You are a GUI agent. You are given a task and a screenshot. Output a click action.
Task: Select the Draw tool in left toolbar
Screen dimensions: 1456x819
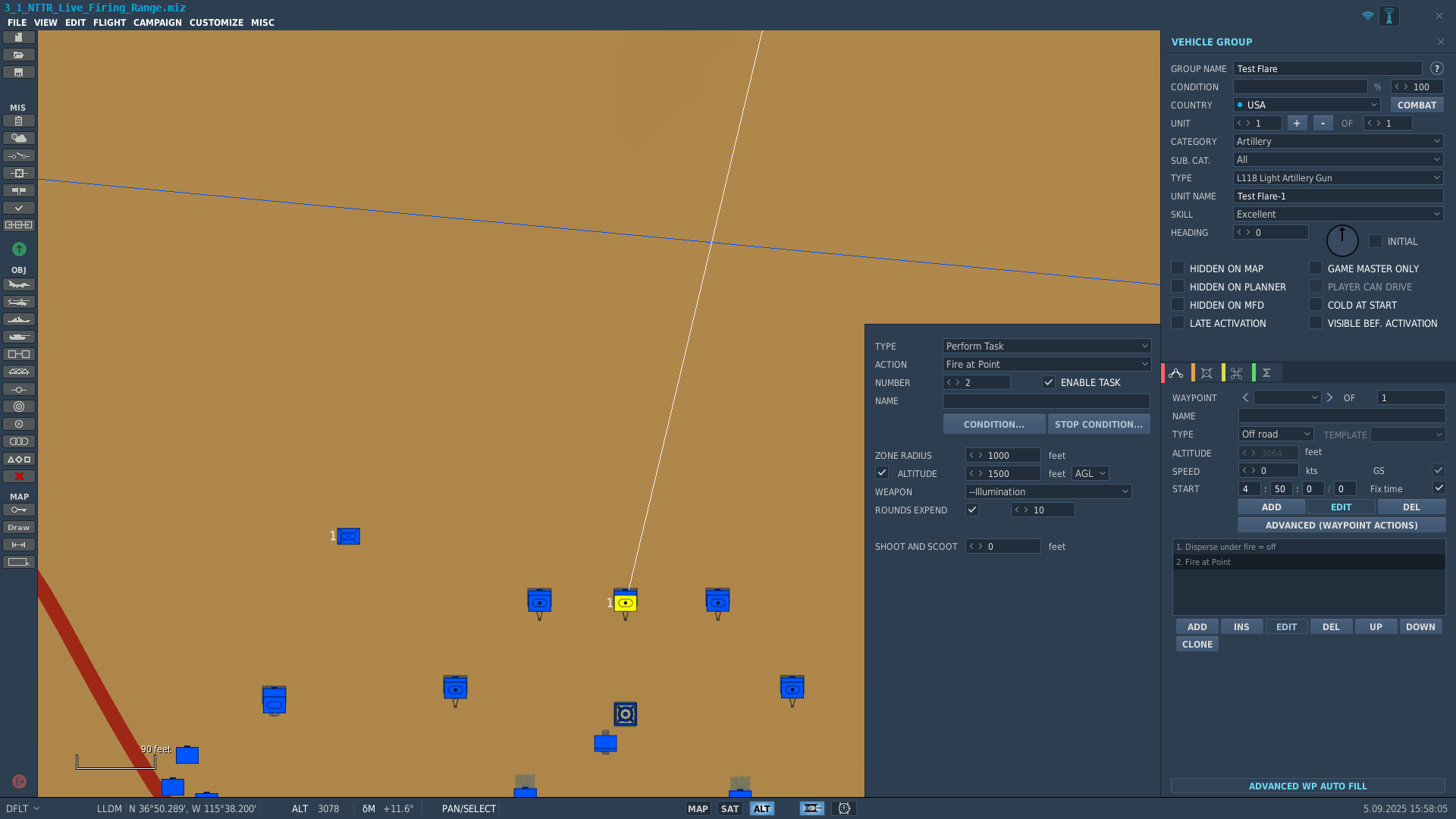[x=19, y=527]
